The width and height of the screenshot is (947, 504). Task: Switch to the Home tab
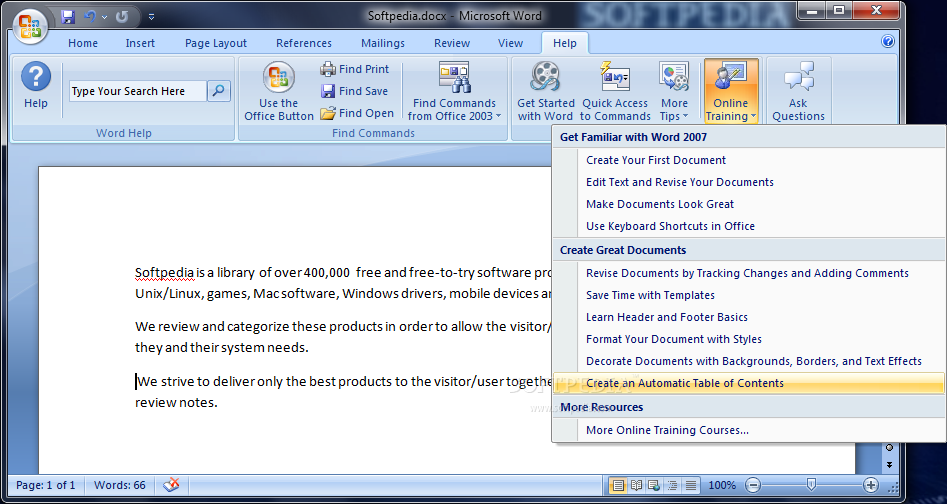tap(83, 43)
